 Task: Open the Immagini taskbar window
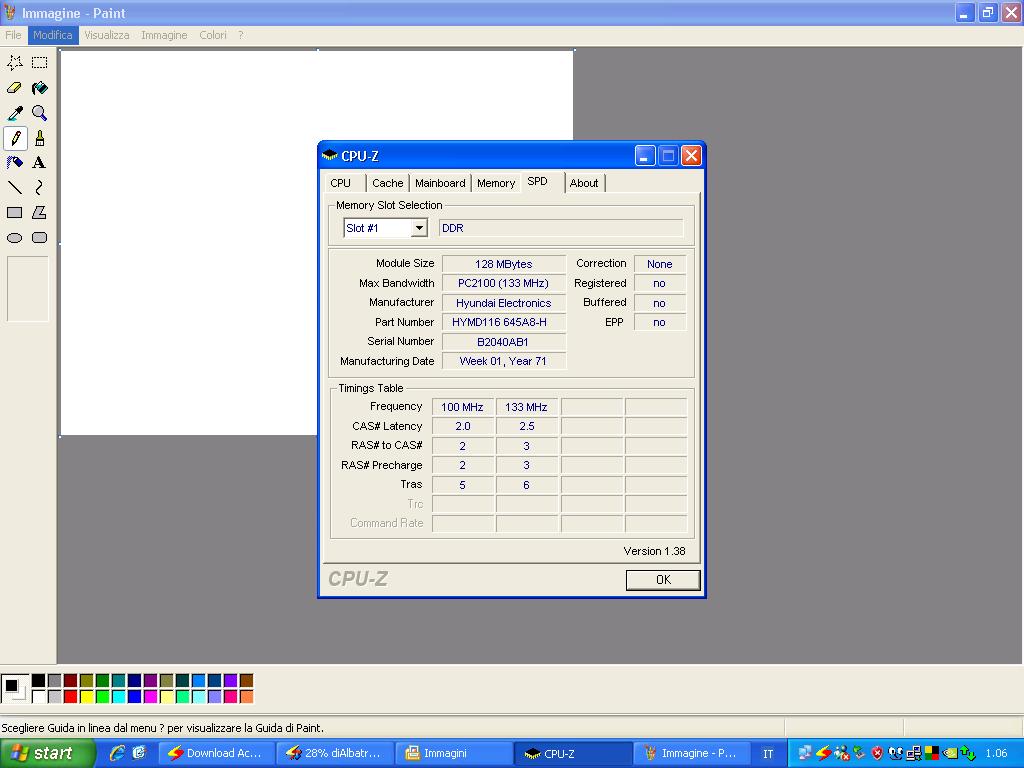(x=452, y=753)
